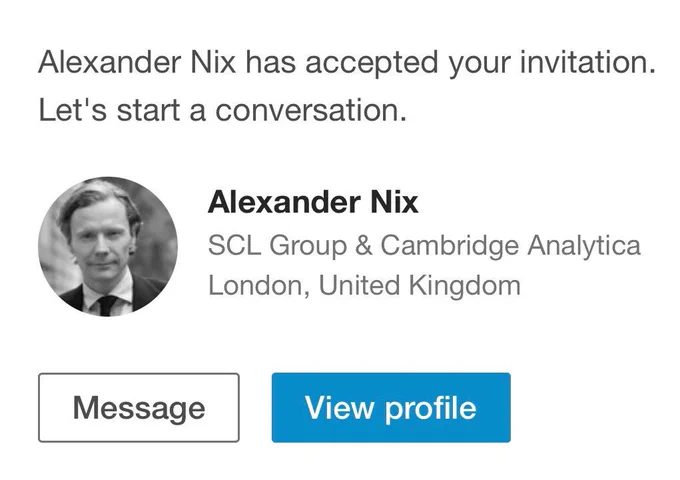The image size is (680, 480).
Task: Click 'United Kingdom' in the location line
Action: click(x=420, y=285)
